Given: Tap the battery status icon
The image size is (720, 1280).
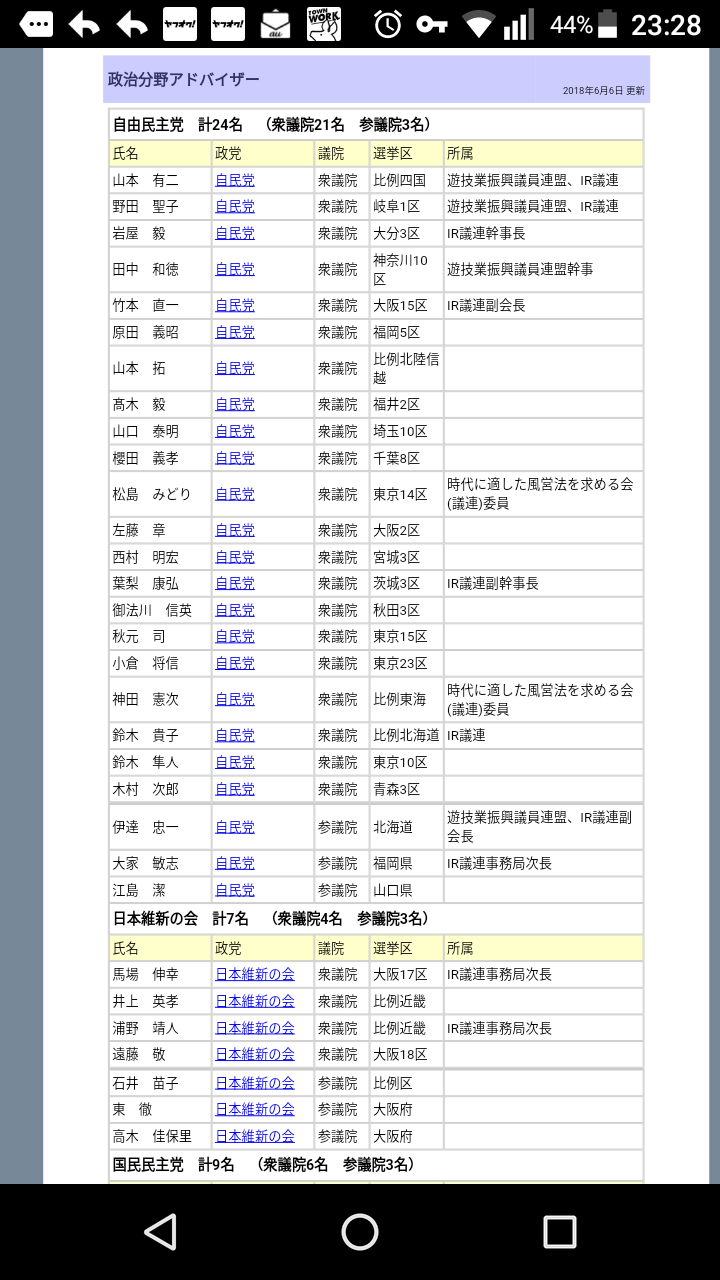Looking at the screenshot, I should pyautogui.click(x=608, y=24).
